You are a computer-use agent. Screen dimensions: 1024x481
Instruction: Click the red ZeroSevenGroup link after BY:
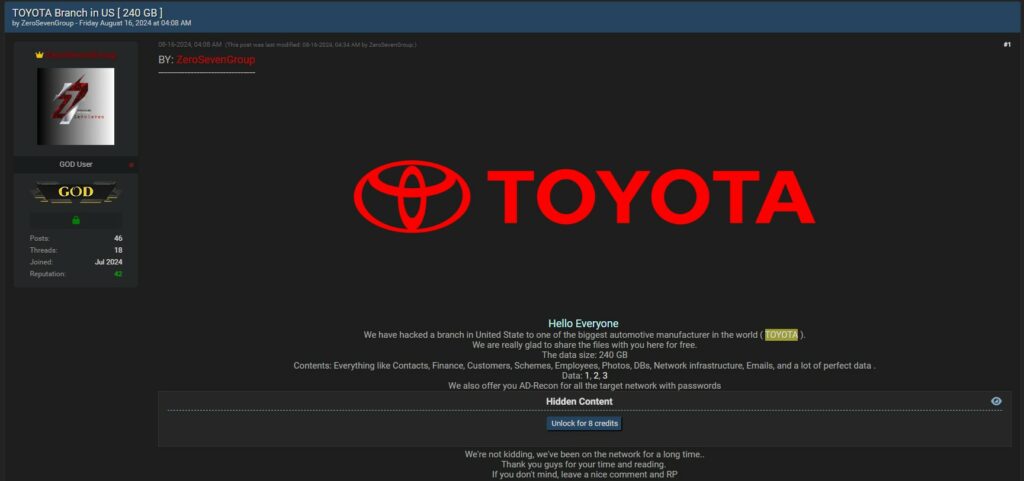click(215, 60)
